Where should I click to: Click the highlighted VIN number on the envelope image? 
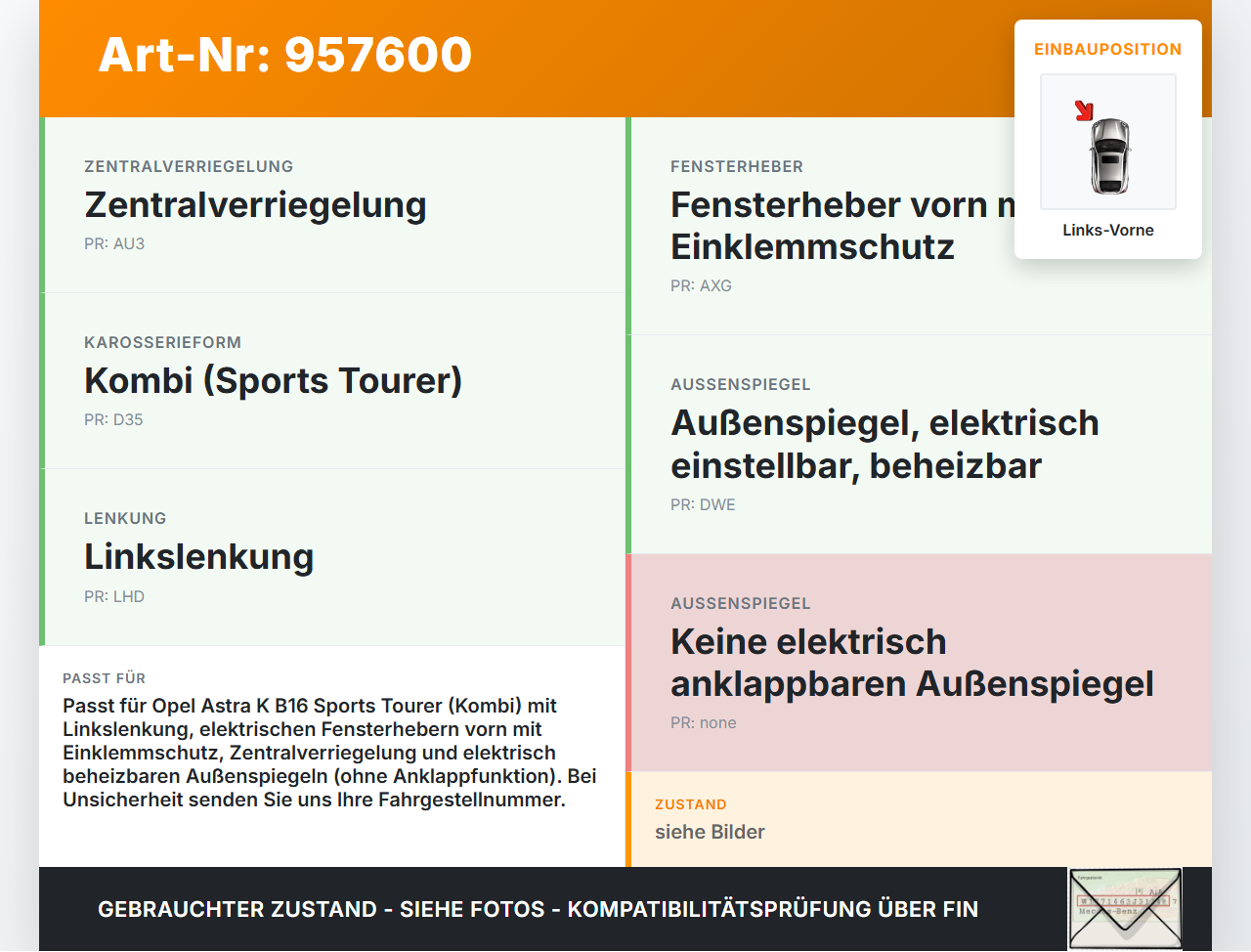pyautogui.click(x=1122, y=900)
